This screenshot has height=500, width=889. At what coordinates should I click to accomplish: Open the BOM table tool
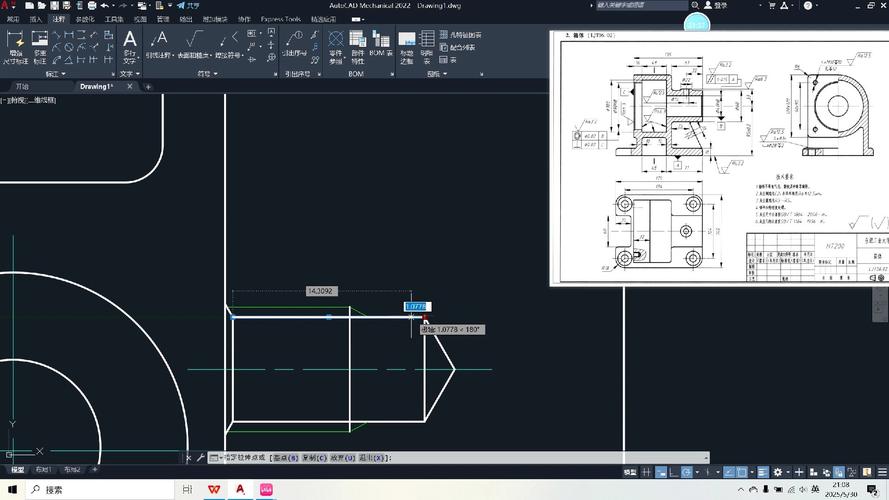[380, 44]
